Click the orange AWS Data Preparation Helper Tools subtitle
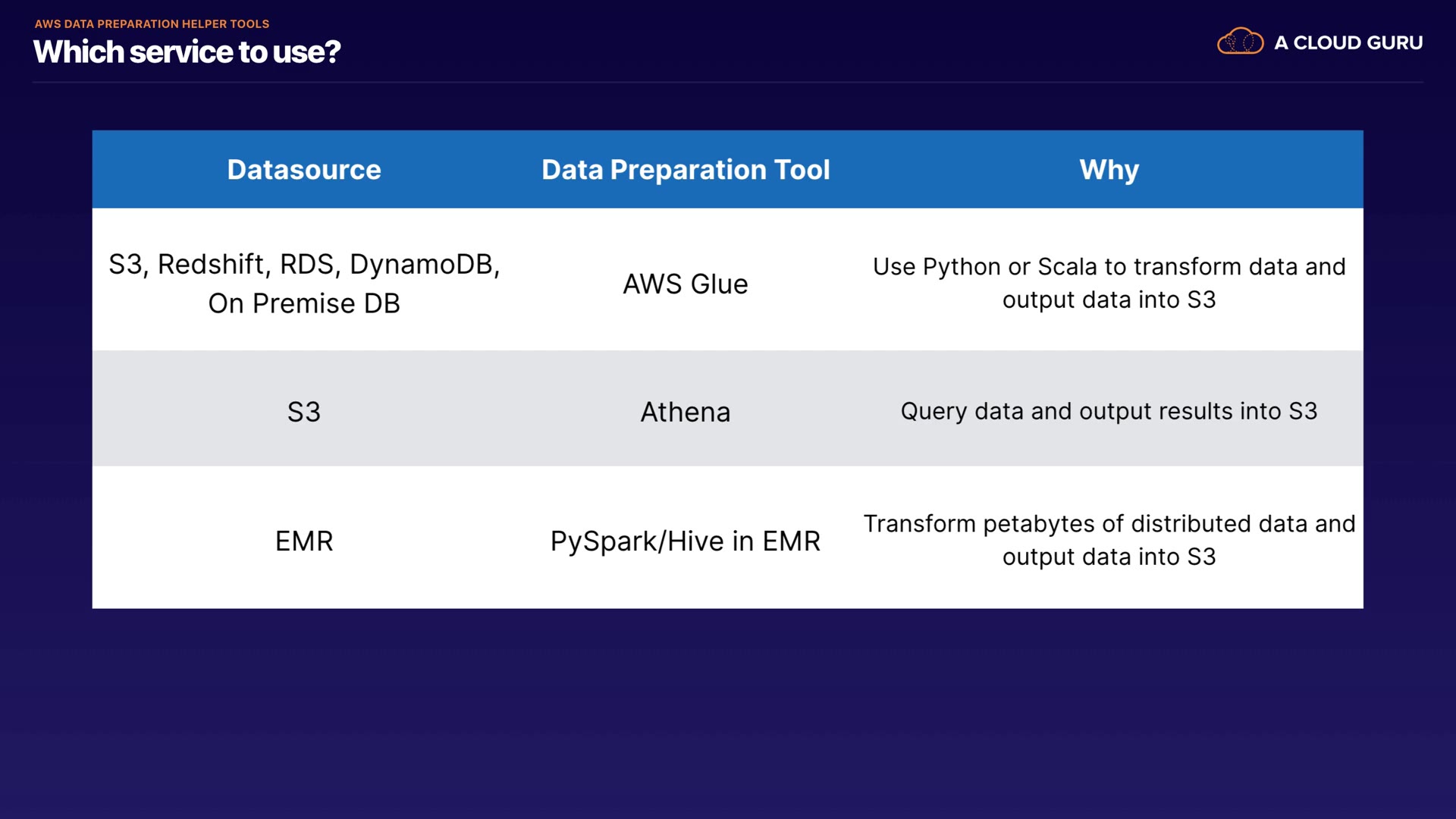Image resolution: width=1456 pixels, height=819 pixels. [152, 24]
